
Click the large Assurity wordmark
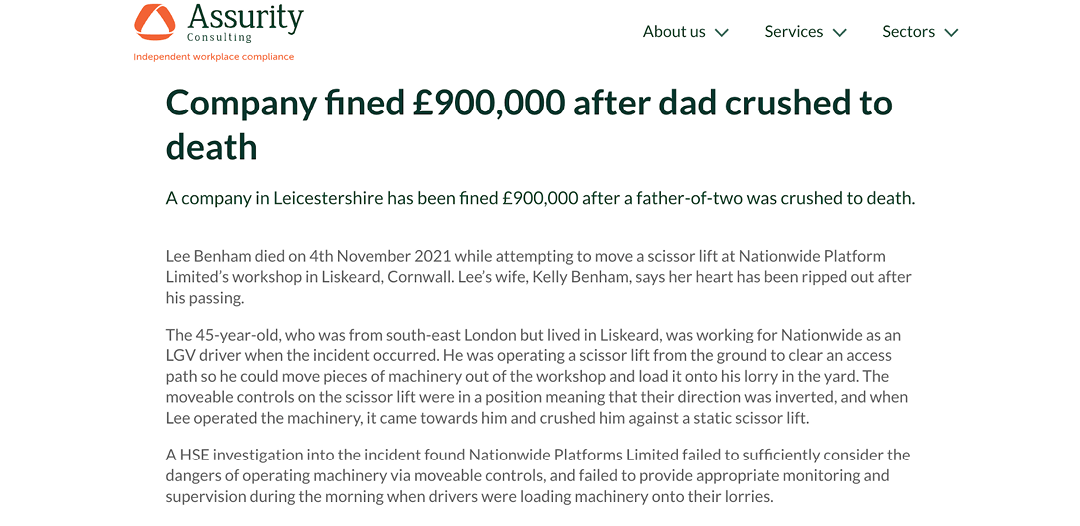click(245, 17)
